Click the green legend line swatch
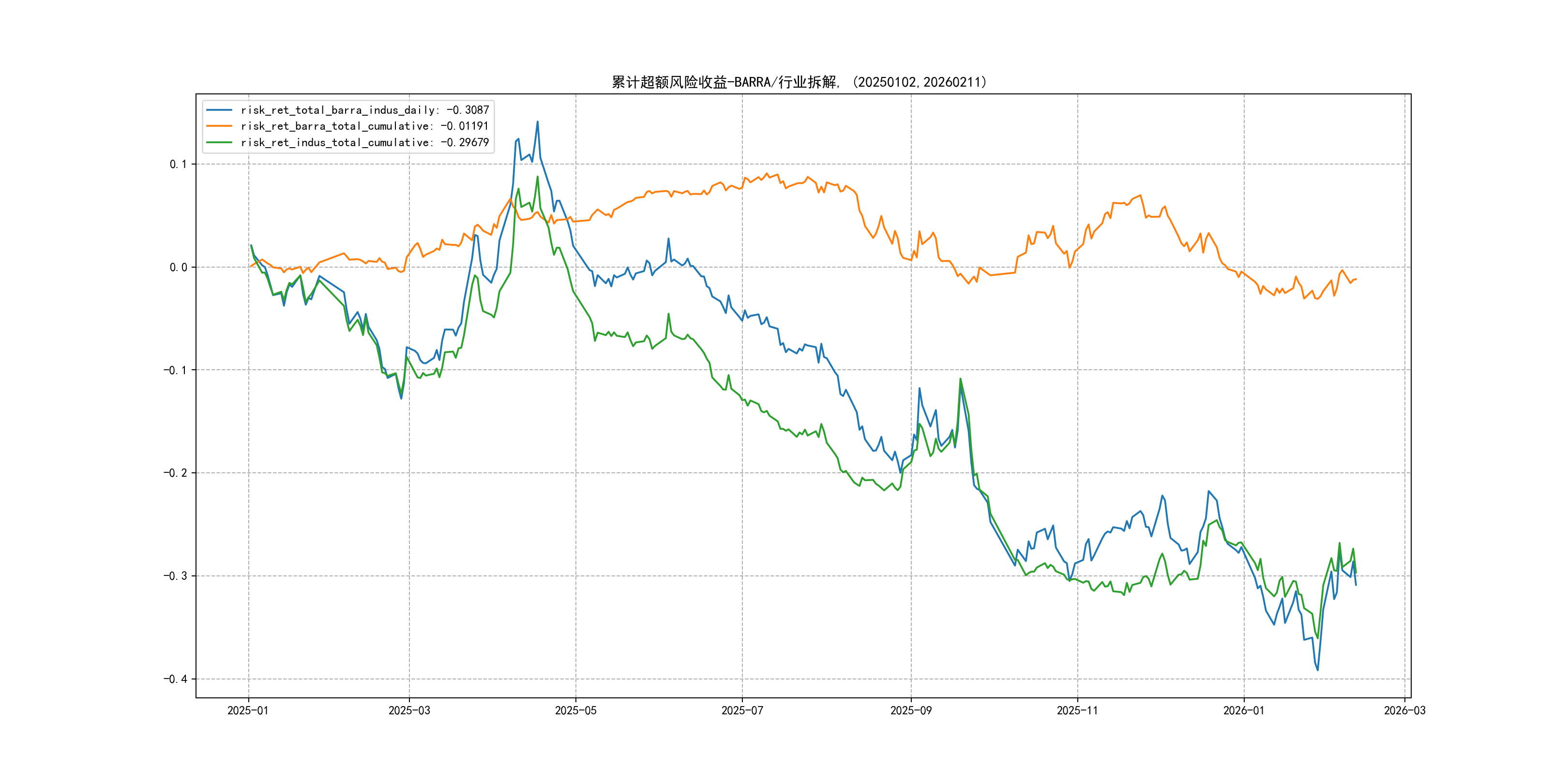This screenshot has width=1568, height=784. (x=219, y=142)
